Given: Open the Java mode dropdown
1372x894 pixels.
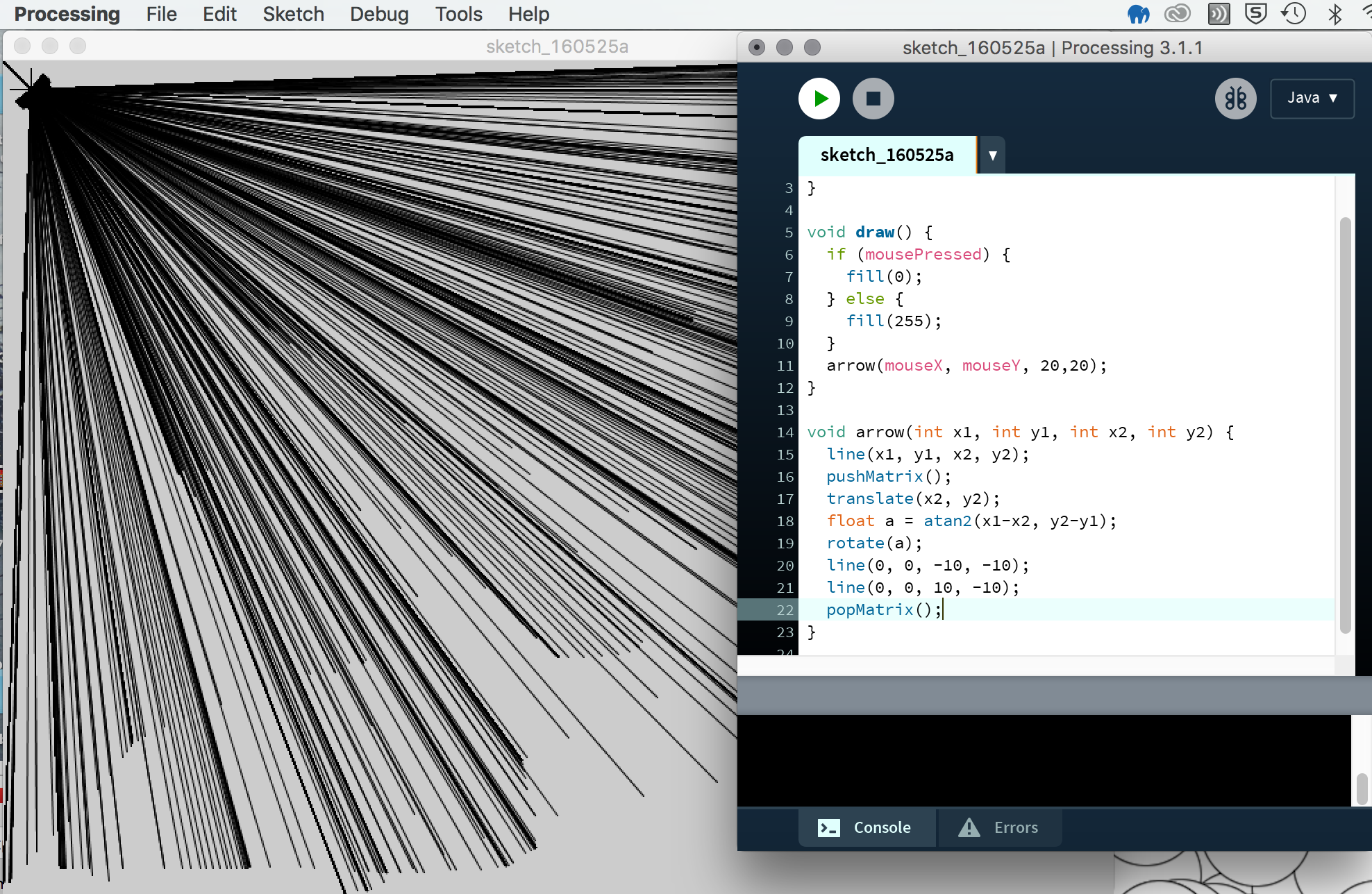Looking at the screenshot, I should pos(1312,99).
